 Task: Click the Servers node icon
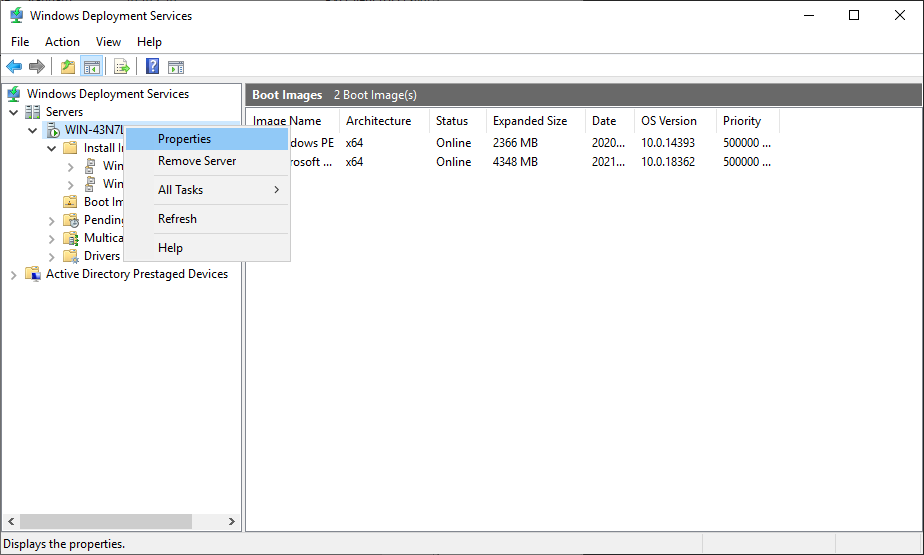[x=33, y=112]
